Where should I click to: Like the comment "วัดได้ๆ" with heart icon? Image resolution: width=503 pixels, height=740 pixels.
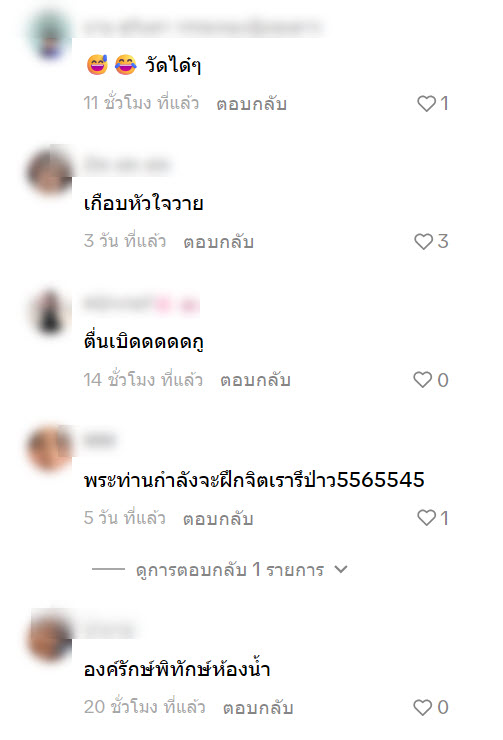pyautogui.click(x=426, y=103)
